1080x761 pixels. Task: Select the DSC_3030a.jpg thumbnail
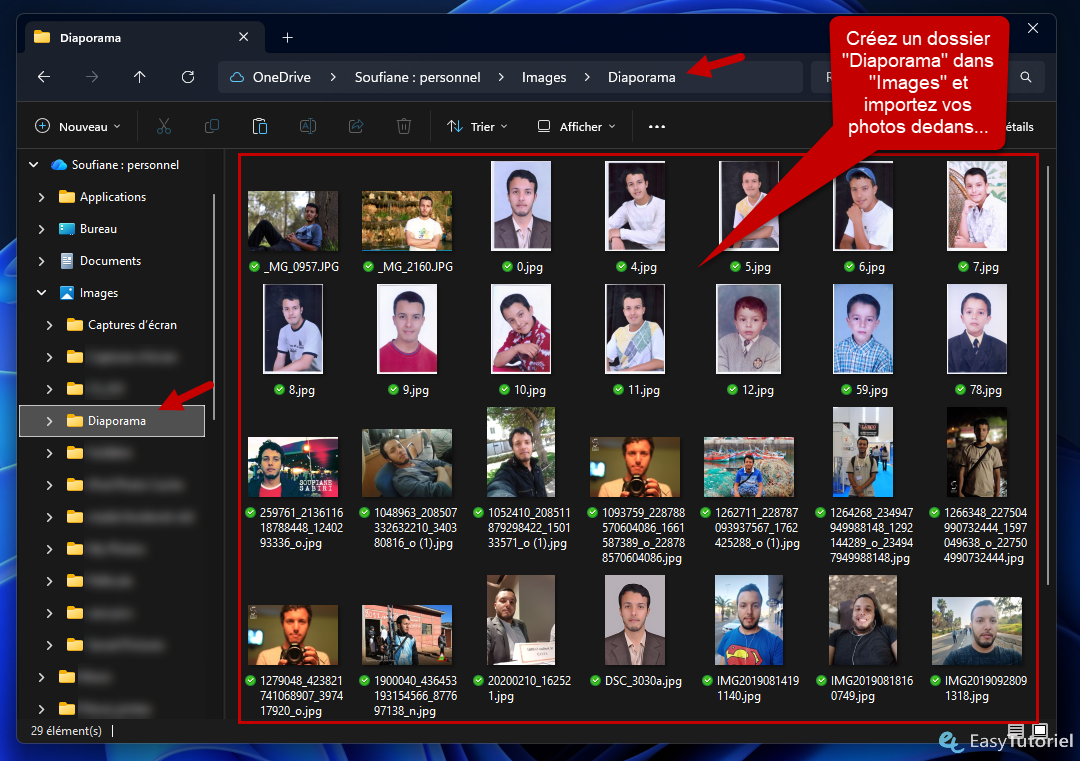coord(635,620)
